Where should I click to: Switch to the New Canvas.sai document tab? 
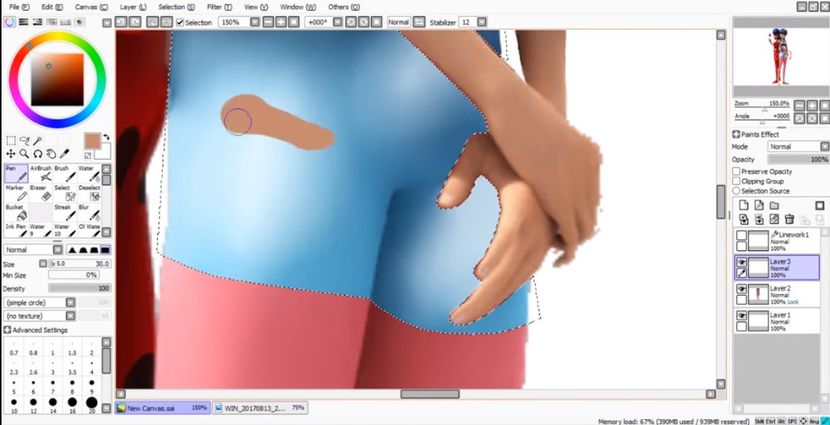coord(162,408)
